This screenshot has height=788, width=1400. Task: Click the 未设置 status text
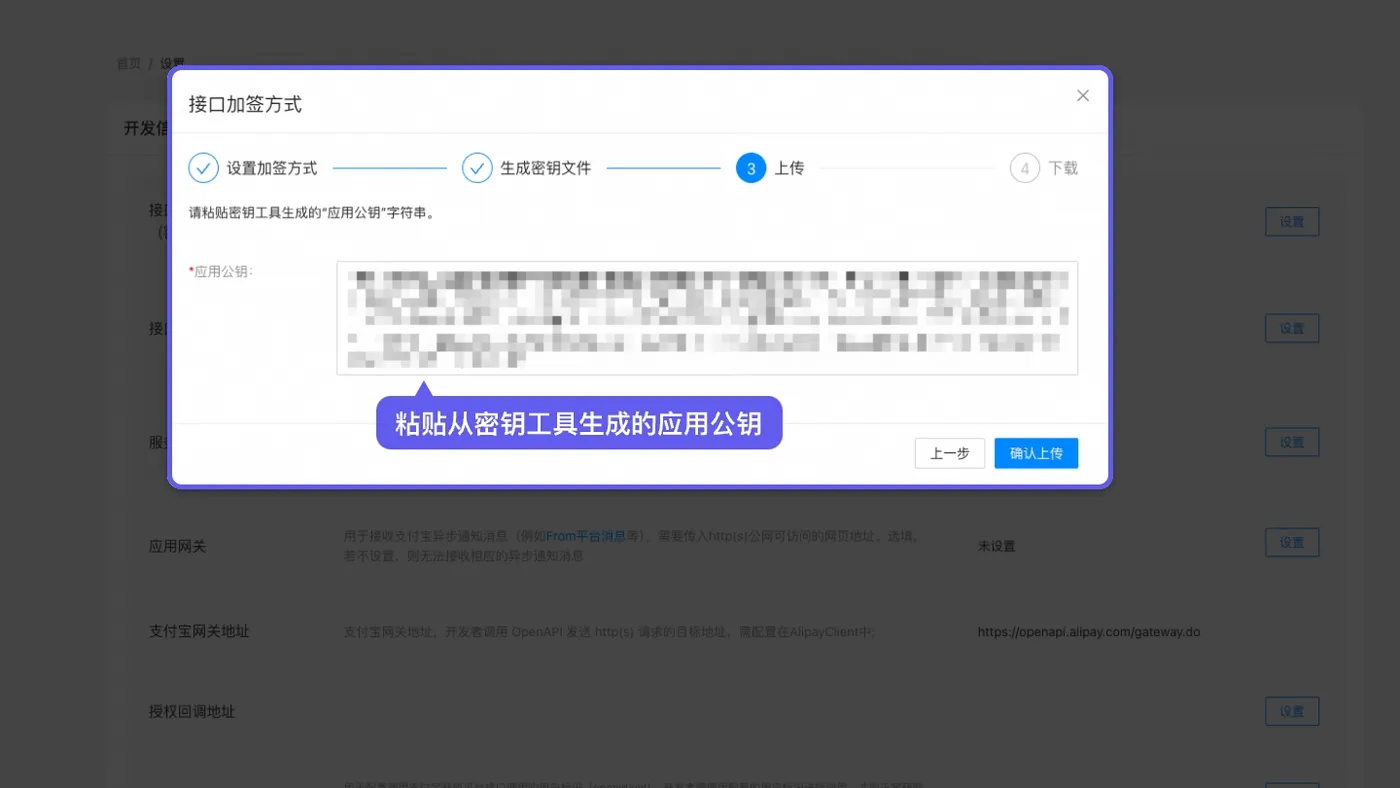pos(996,546)
